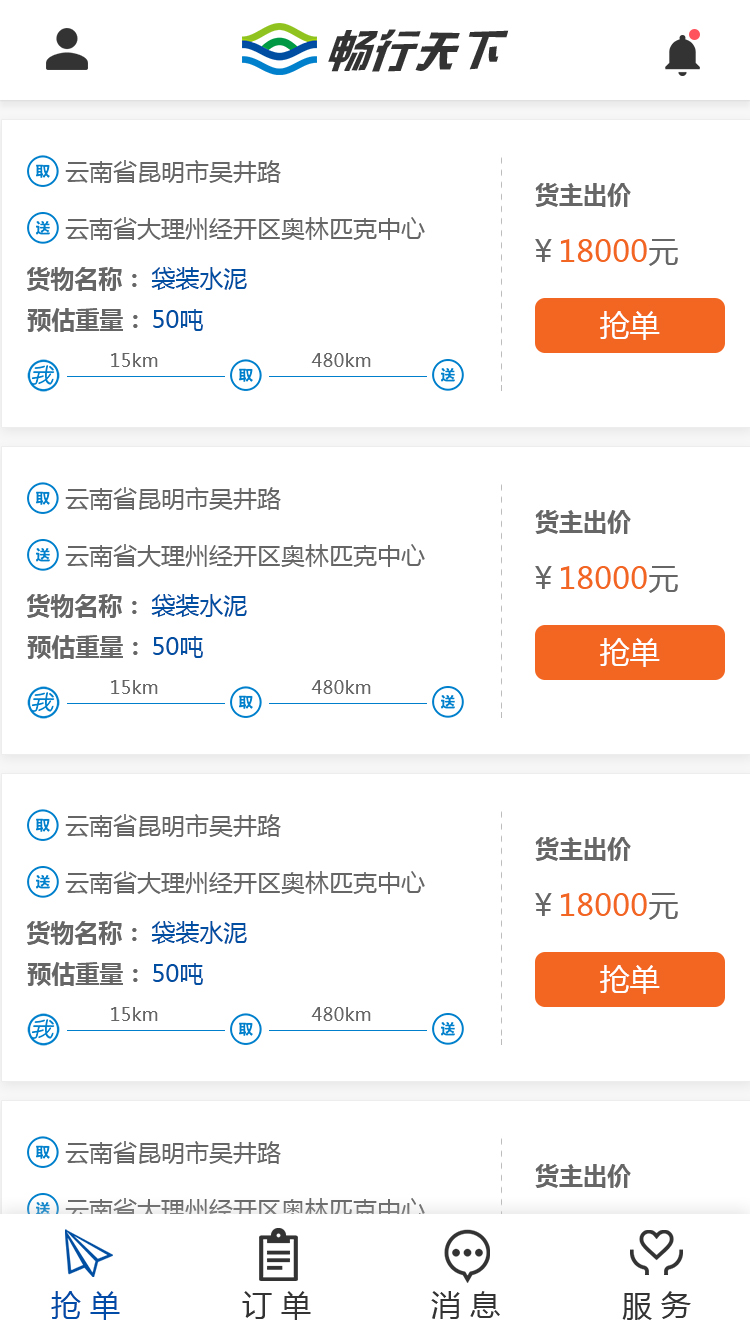The width and height of the screenshot is (750, 1334).
Task: Click the 畅行天下 logo
Action: tap(375, 50)
